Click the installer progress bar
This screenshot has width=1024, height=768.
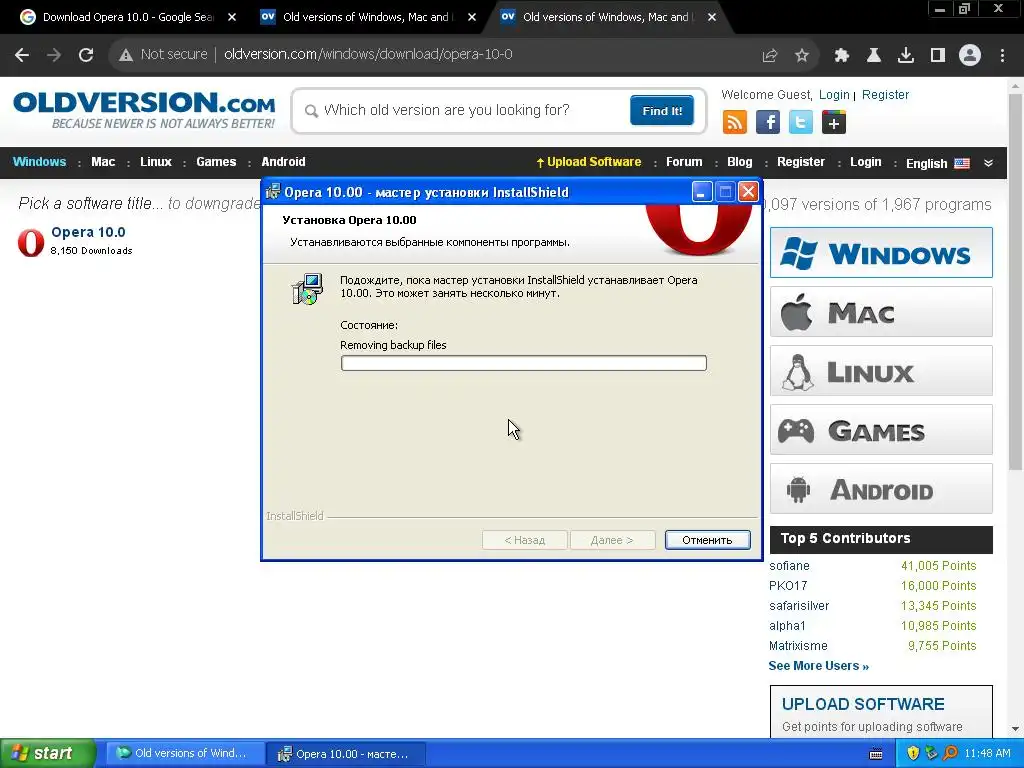(523, 363)
